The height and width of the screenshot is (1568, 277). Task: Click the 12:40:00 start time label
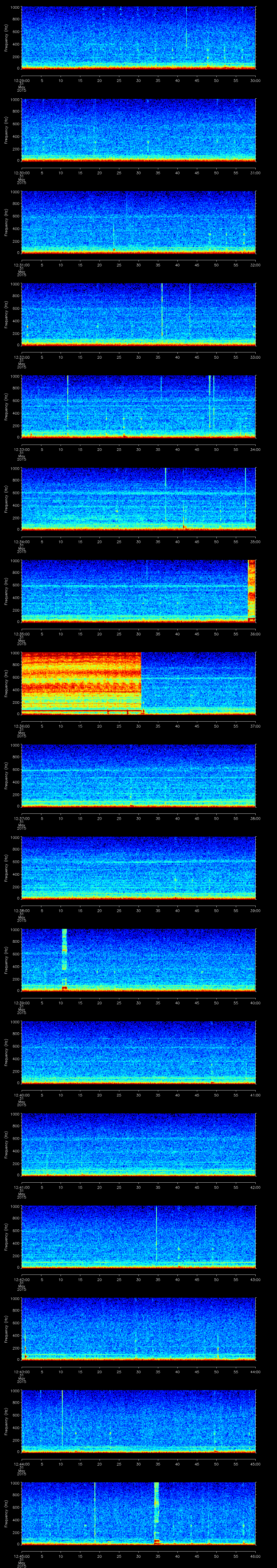click(x=21, y=1095)
